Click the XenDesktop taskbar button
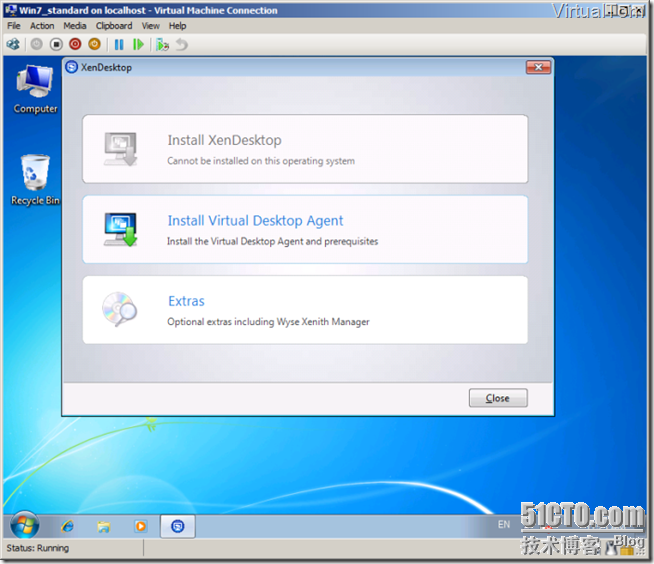Image resolution: width=654 pixels, height=564 pixels. 178,526
